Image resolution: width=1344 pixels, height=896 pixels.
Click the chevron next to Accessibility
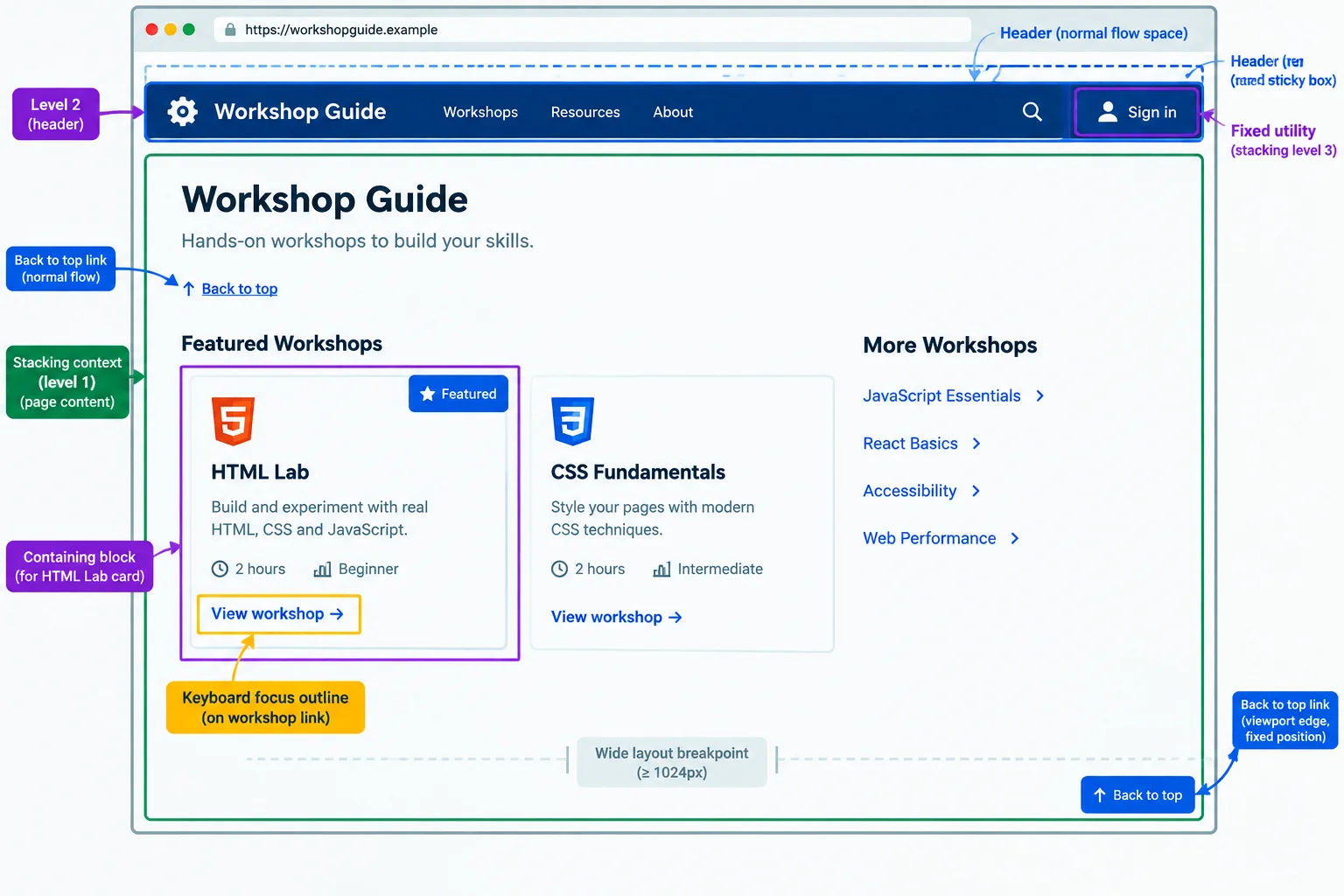coord(976,491)
